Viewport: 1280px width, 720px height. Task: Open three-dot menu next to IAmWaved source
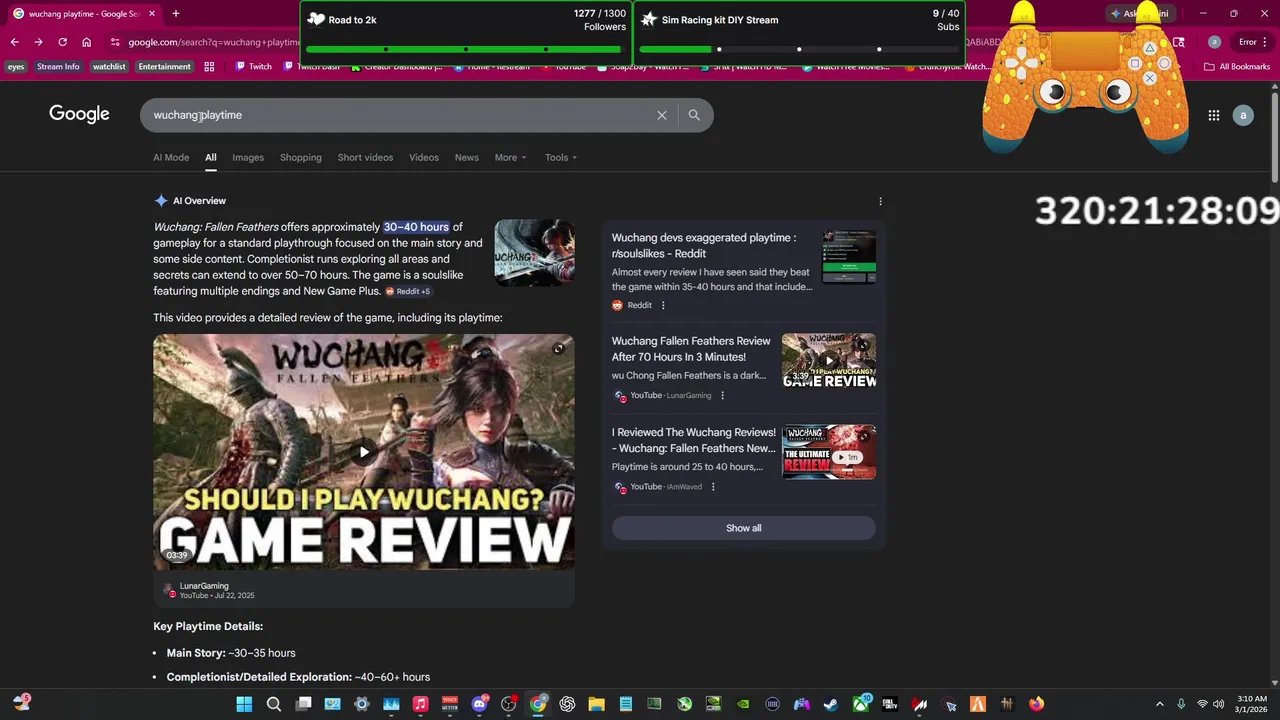coord(713,487)
